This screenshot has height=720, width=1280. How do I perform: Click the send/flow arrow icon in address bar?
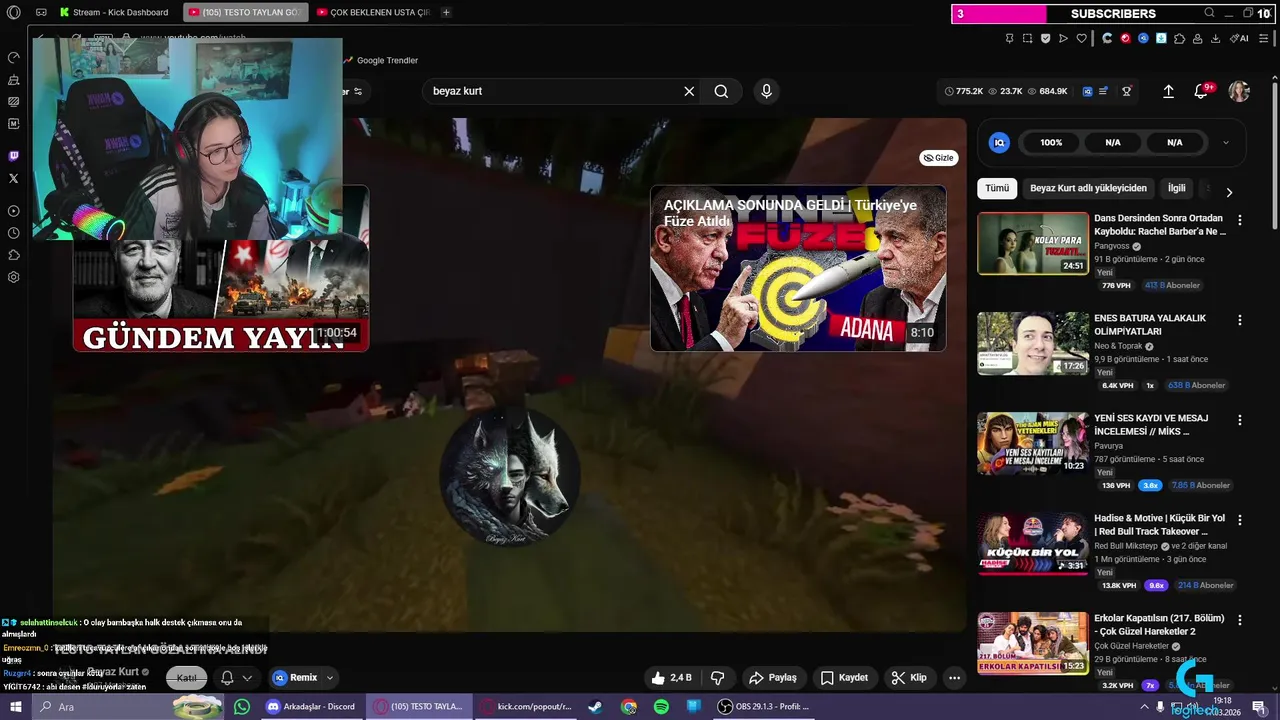(1063, 38)
